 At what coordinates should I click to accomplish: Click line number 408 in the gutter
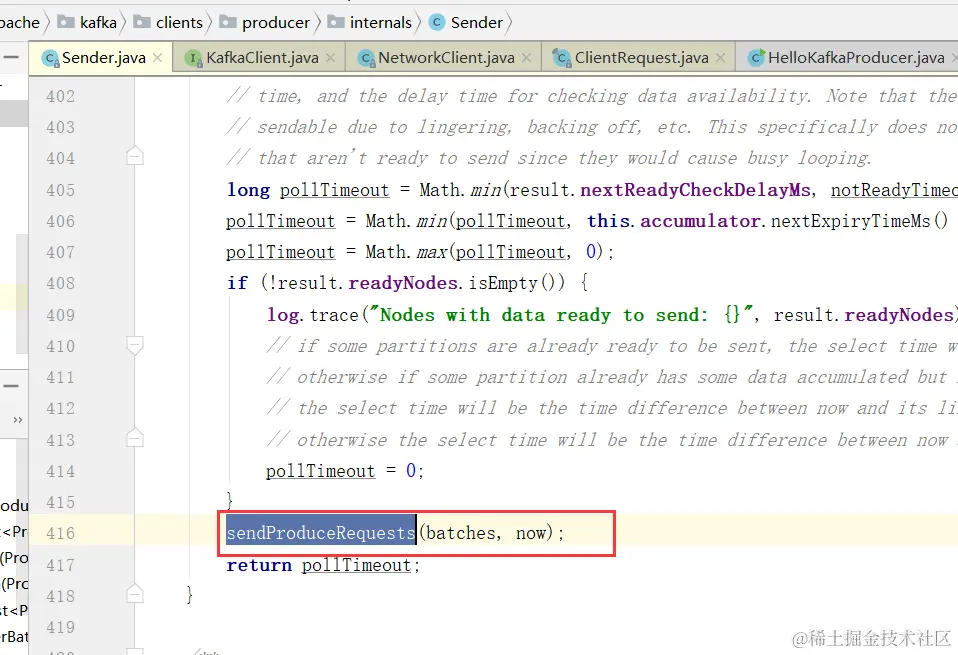[x=60, y=284]
